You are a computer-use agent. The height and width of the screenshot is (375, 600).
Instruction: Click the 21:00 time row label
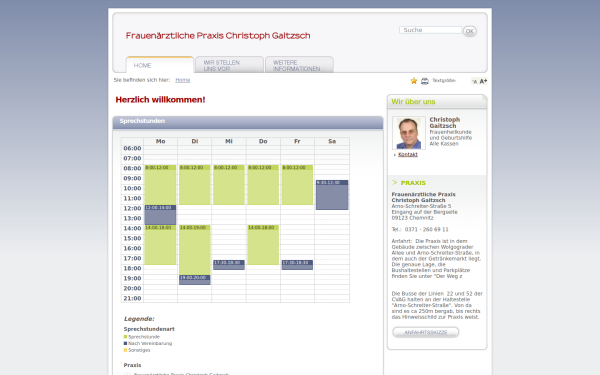[x=132, y=298]
